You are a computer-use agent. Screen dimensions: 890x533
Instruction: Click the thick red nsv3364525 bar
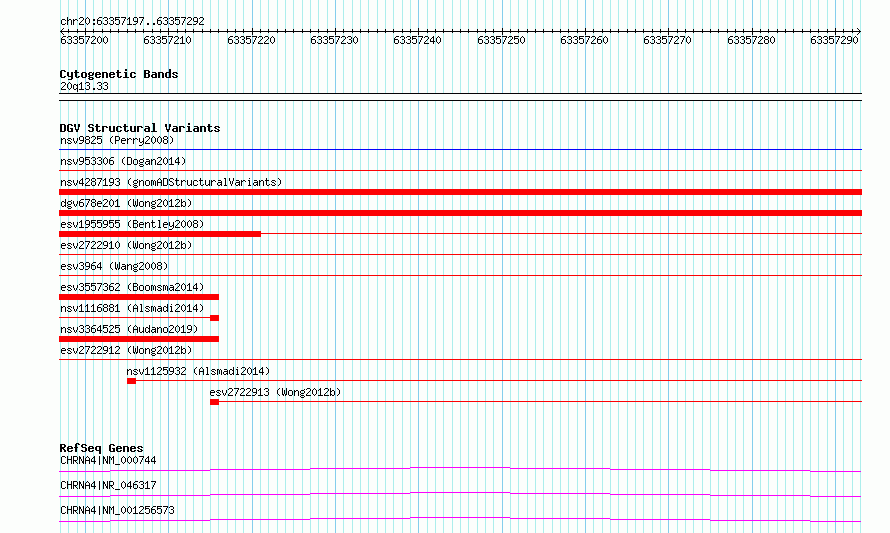click(x=139, y=339)
